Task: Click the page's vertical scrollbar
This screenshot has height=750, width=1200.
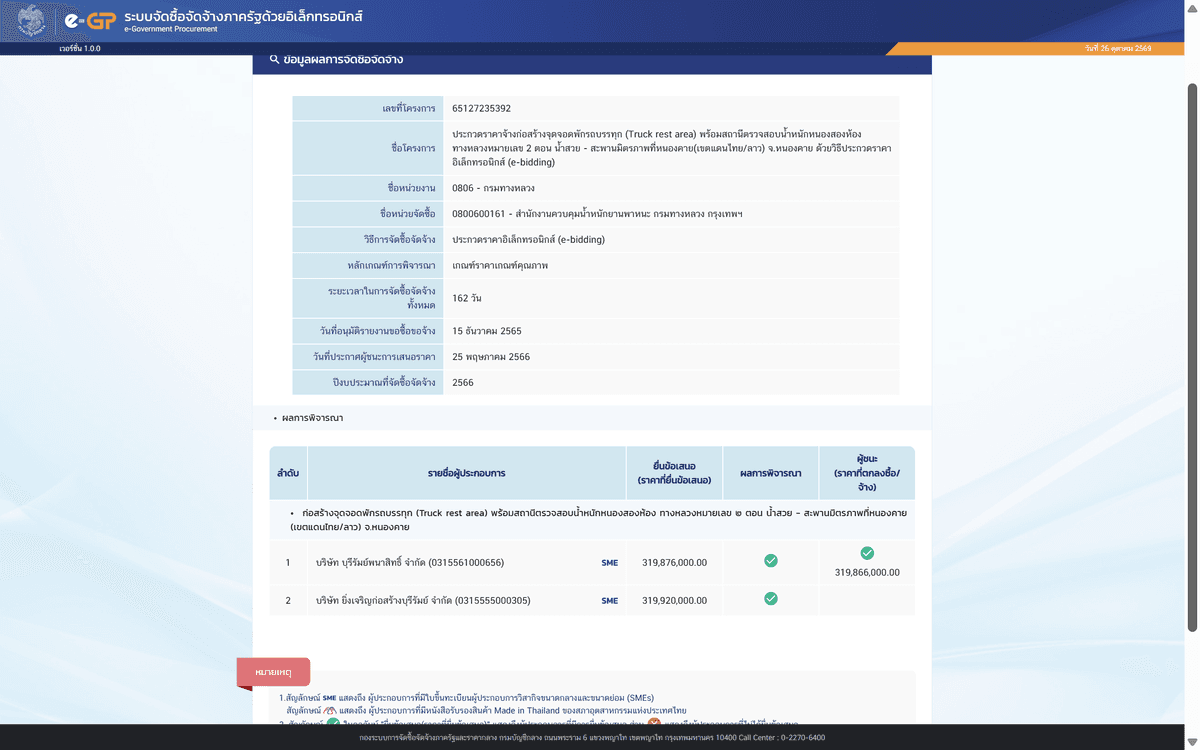Action: point(1192,357)
